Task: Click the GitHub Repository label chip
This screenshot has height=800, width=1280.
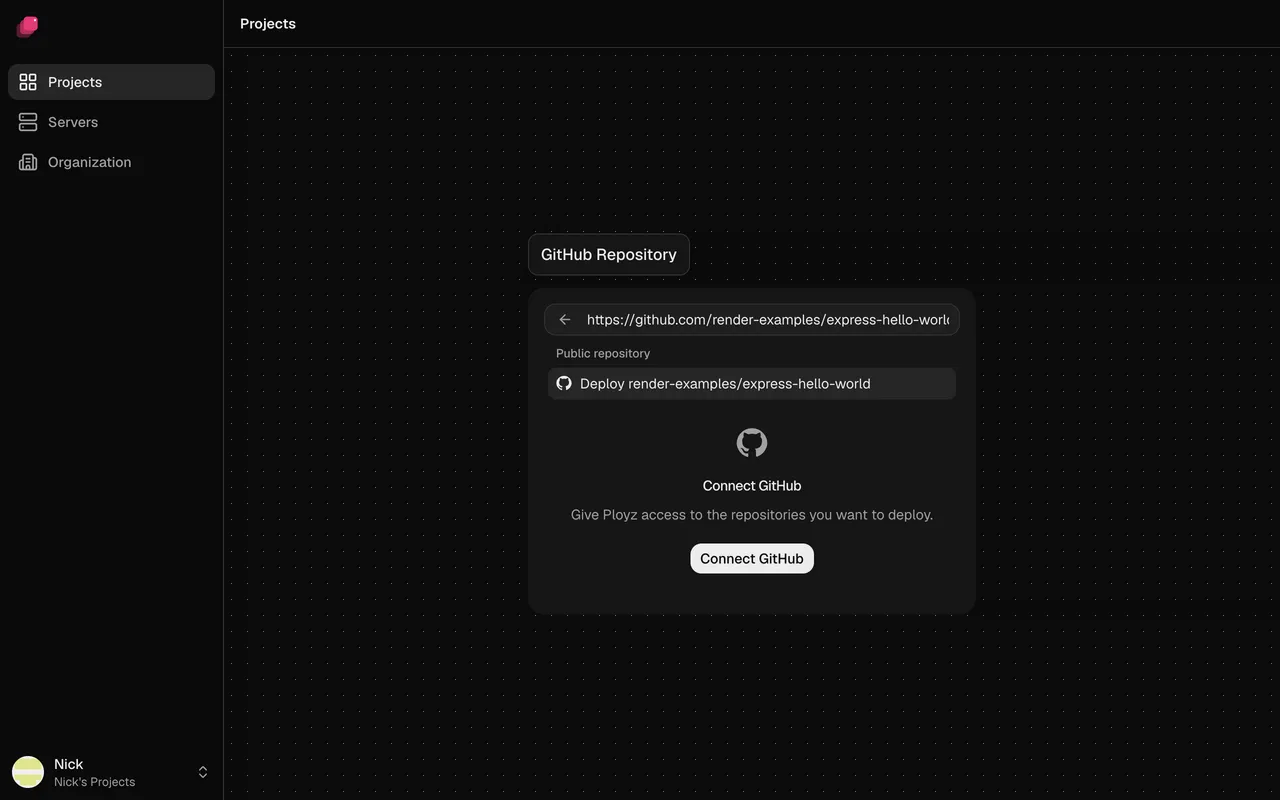Action: (x=609, y=254)
